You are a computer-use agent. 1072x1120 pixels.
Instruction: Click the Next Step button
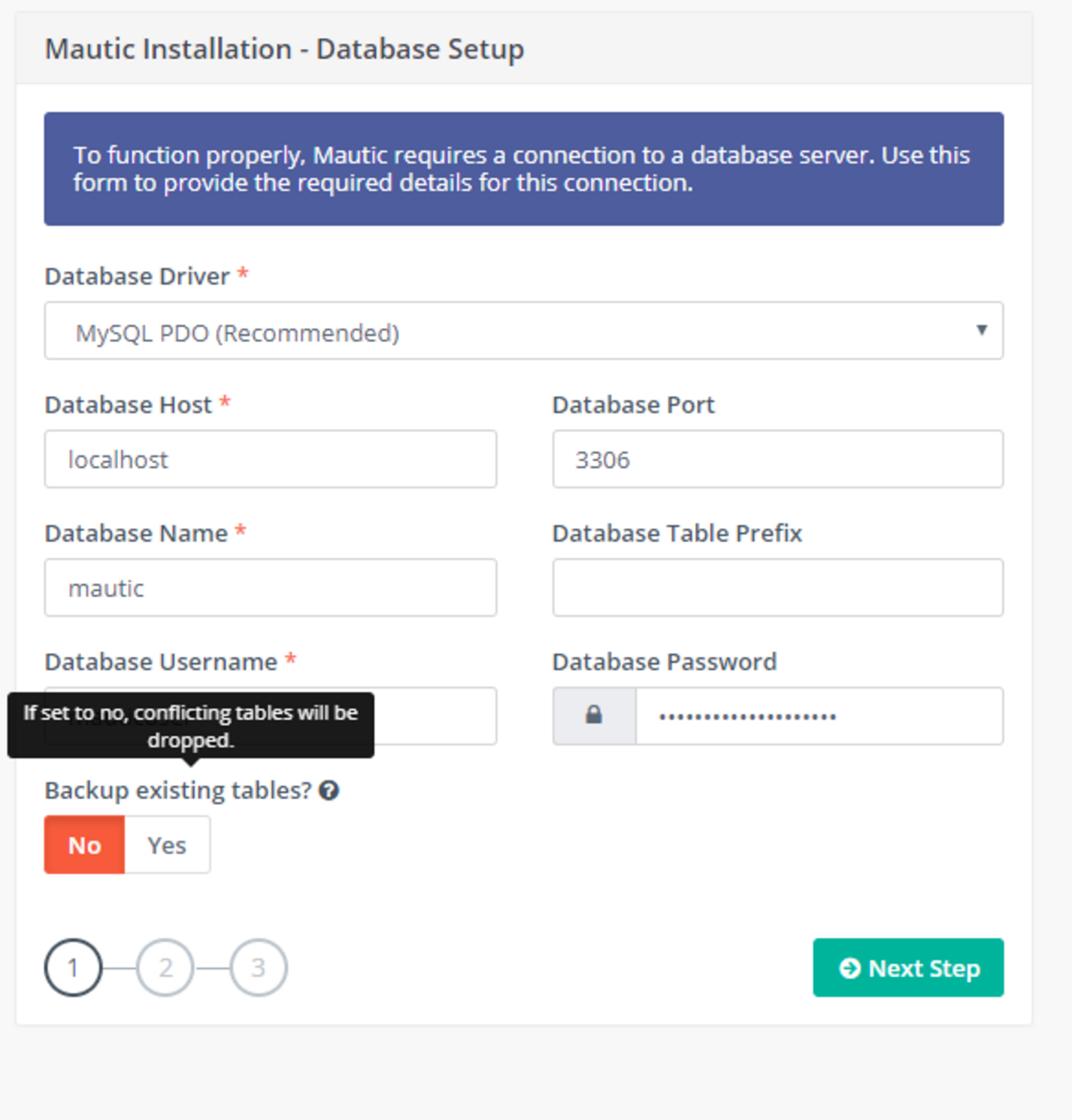coord(908,967)
